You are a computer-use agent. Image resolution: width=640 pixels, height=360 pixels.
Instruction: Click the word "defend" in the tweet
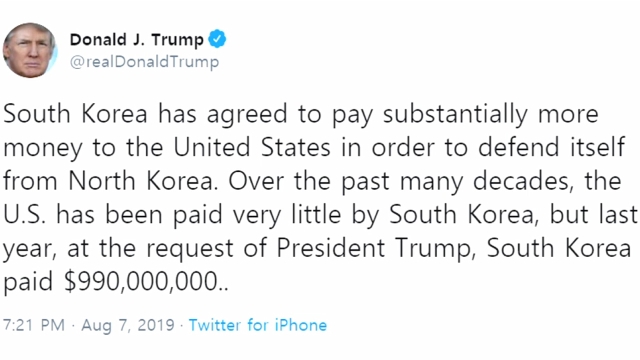click(518, 147)
